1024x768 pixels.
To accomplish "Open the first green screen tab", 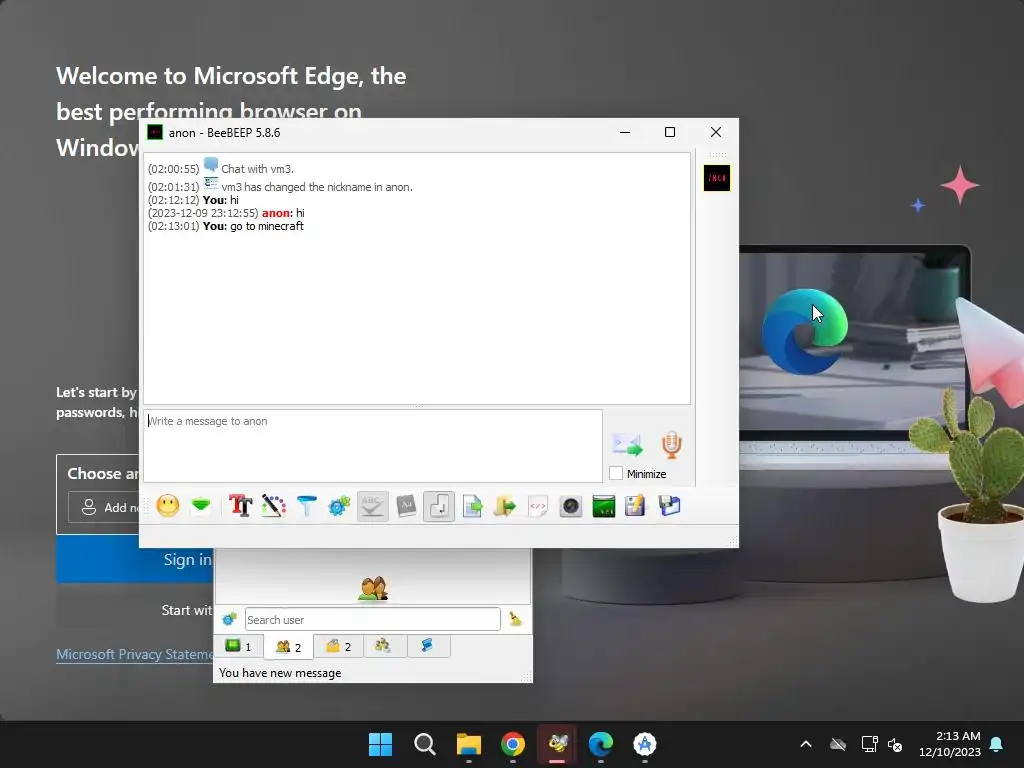I will click(x=238, y=646).
